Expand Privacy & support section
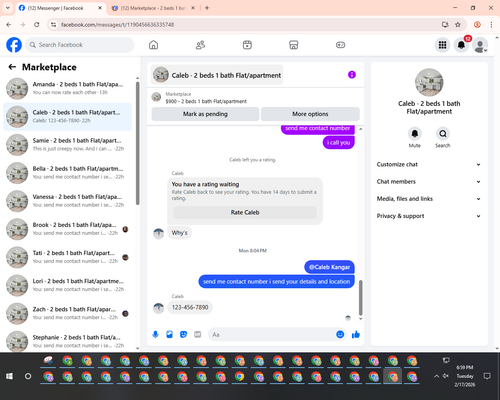 429,216
